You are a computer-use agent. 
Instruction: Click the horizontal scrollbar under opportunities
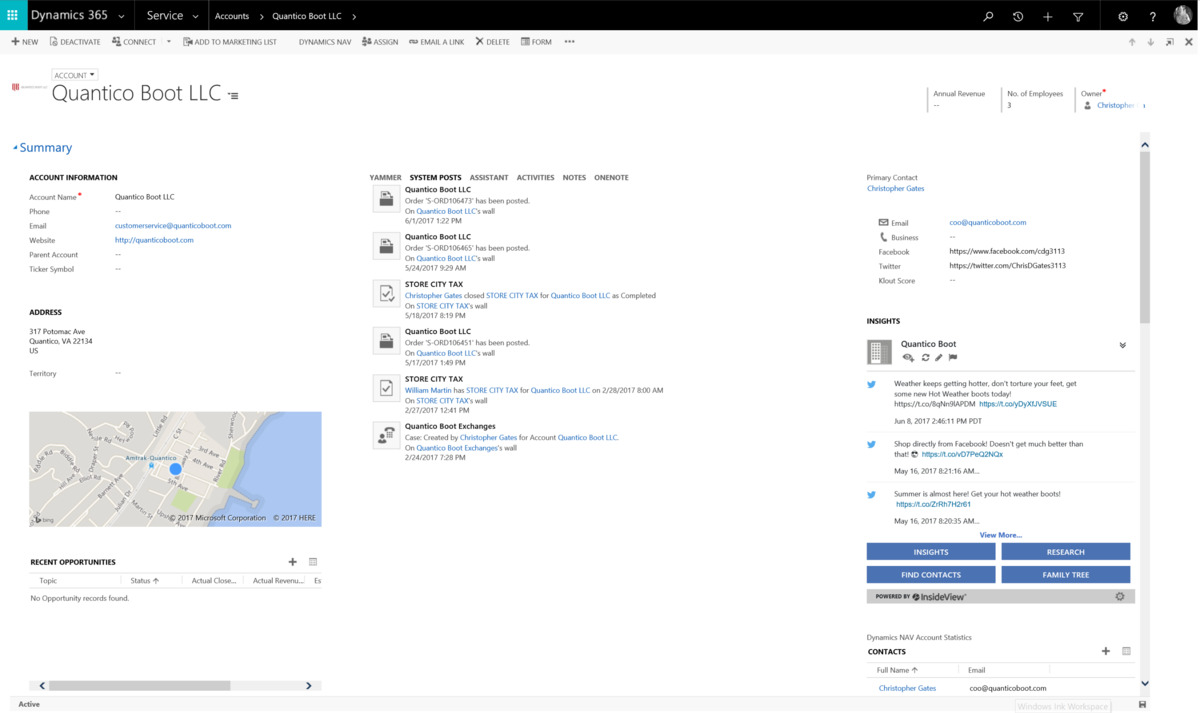(139, 685)
